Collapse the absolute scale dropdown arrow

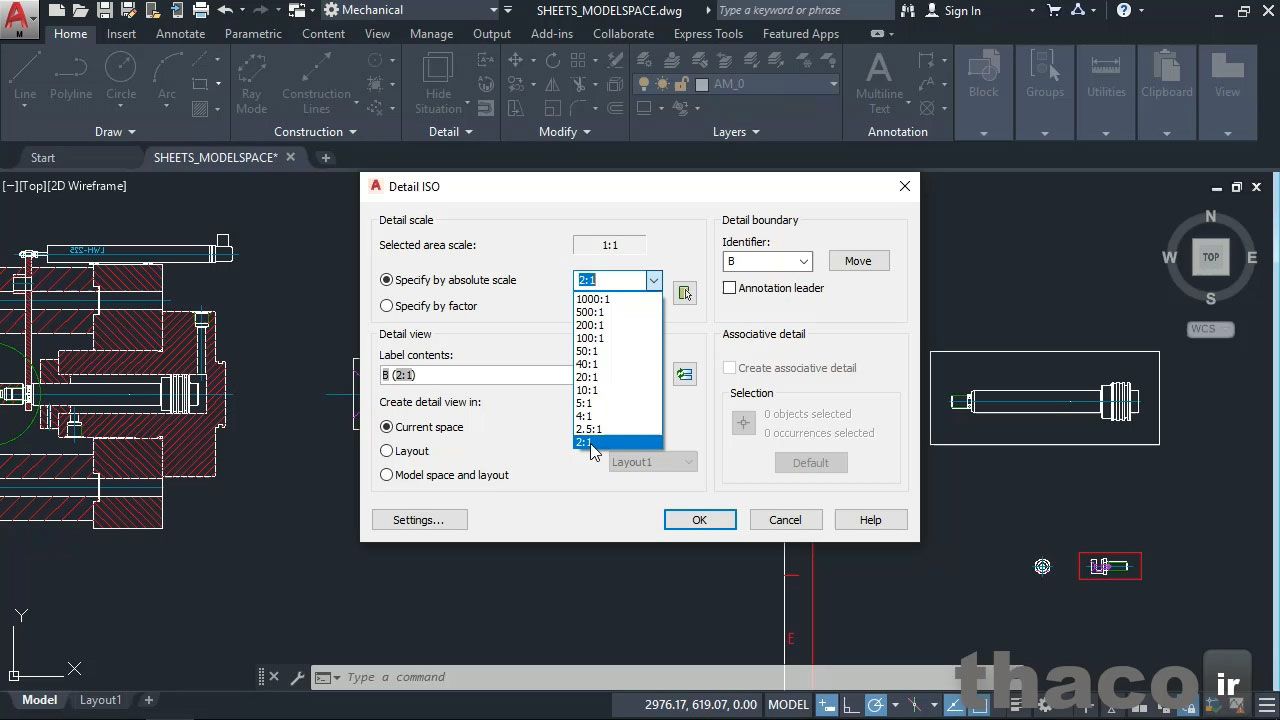pyautogui.click(x=653, y=280)
